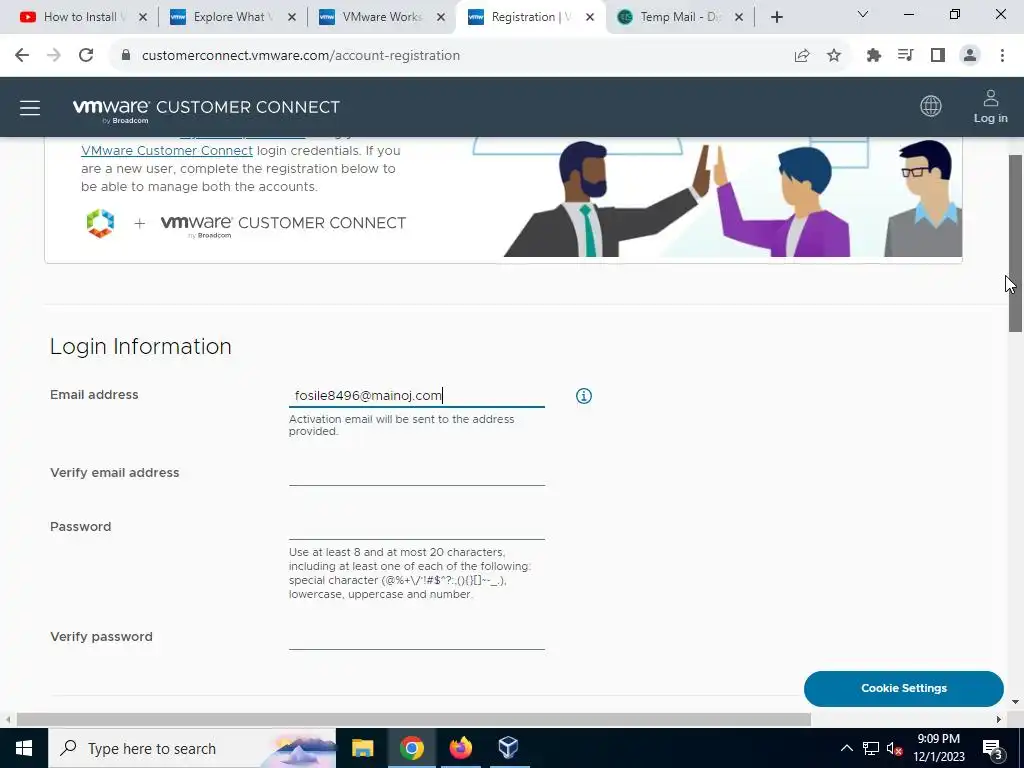Image resolution: width=1024 pixels, height=768 pixels.
Task: Open the media control icon in Chrome toolbar
Action: pyautogui.click(x=906, y=56)
